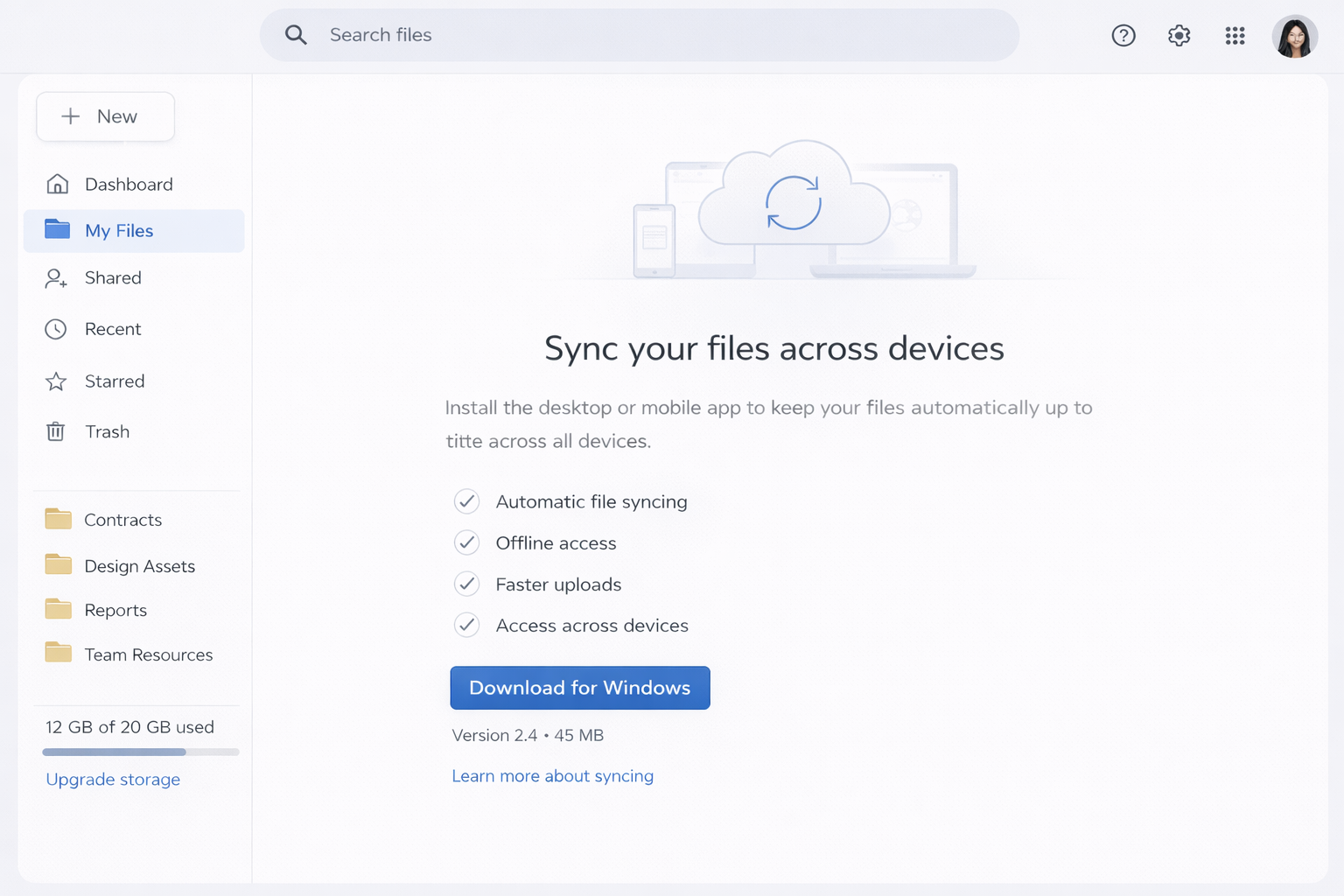The height and width of the screenshot is (896, 1344).
Task: Click the user profile avatar
Action: tap(1294, 37)
